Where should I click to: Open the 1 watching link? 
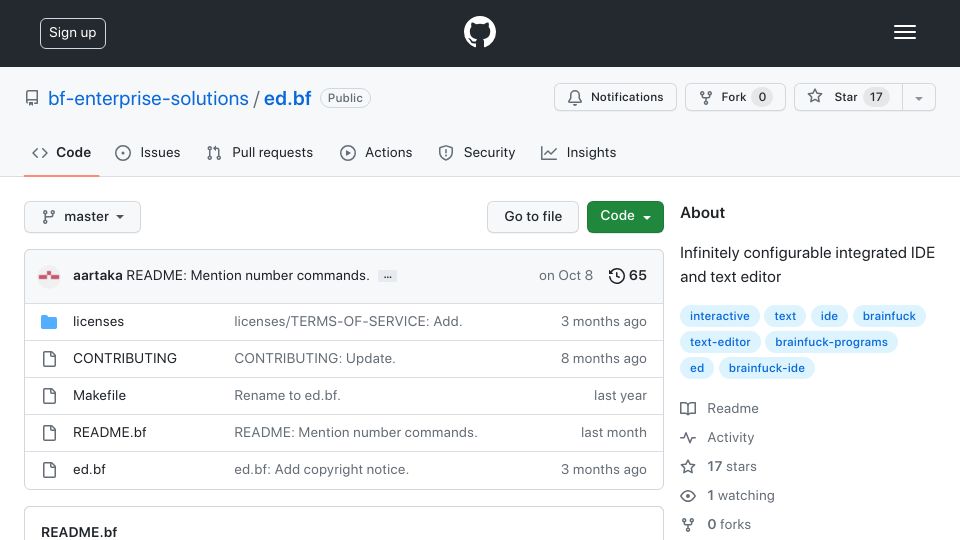[741, 495]
